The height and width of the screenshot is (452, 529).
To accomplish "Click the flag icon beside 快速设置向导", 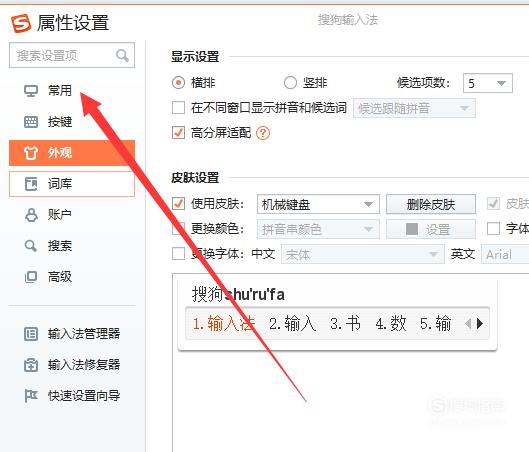I will click(x=31, y=396).
